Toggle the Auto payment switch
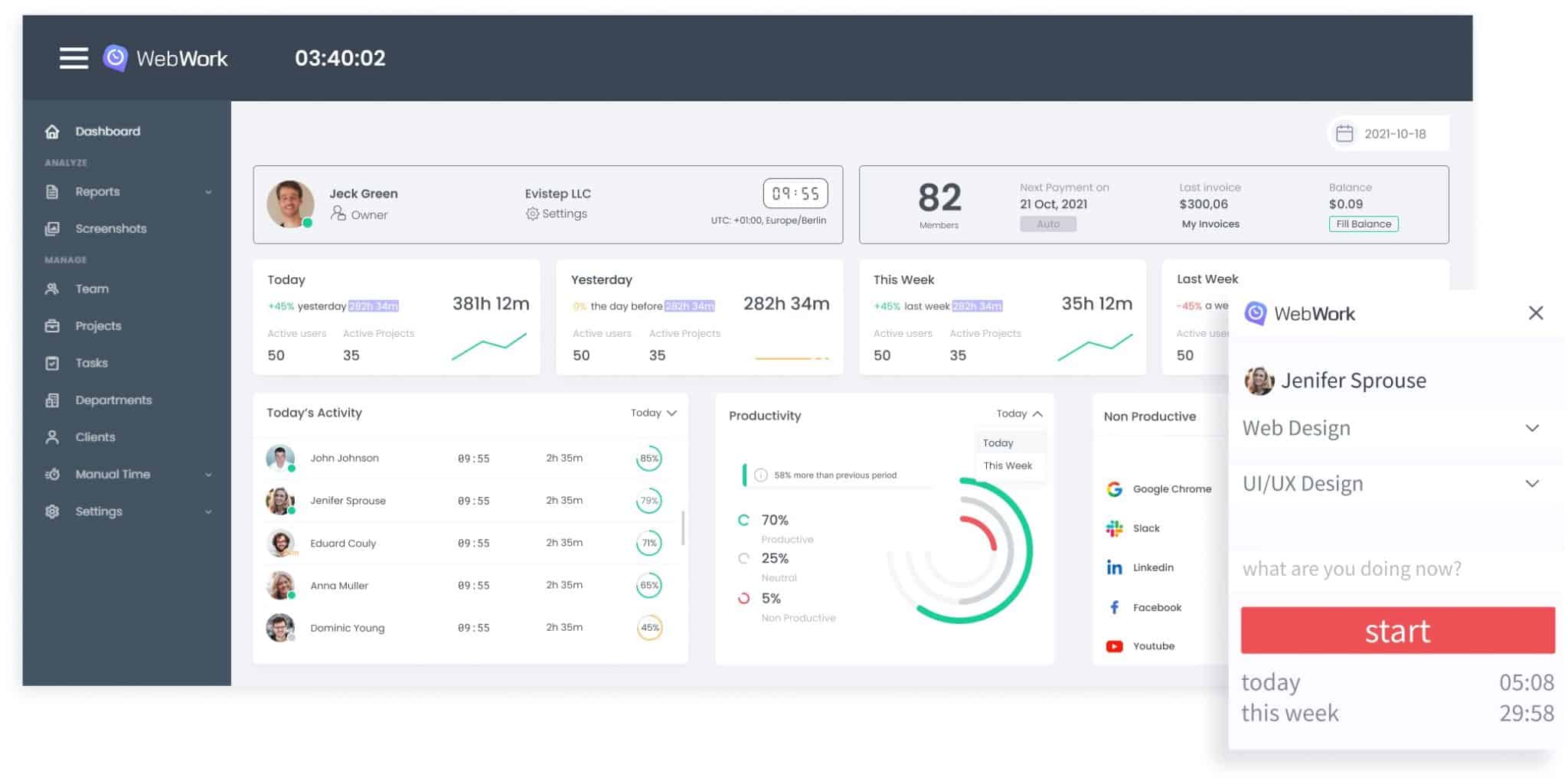This screenshot has width=1568, height=784. click(x=1048, y=224)
